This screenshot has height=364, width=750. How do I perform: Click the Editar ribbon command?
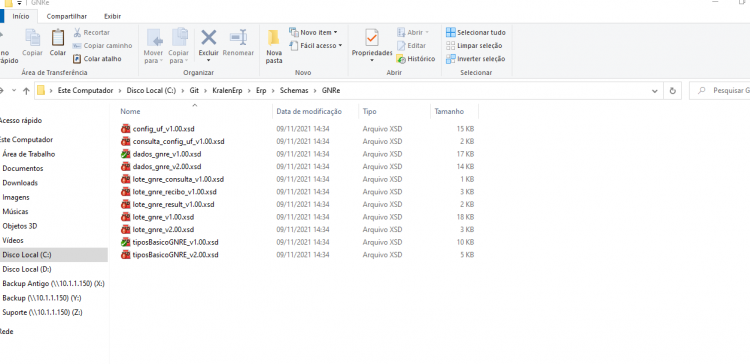coord(411,45)
